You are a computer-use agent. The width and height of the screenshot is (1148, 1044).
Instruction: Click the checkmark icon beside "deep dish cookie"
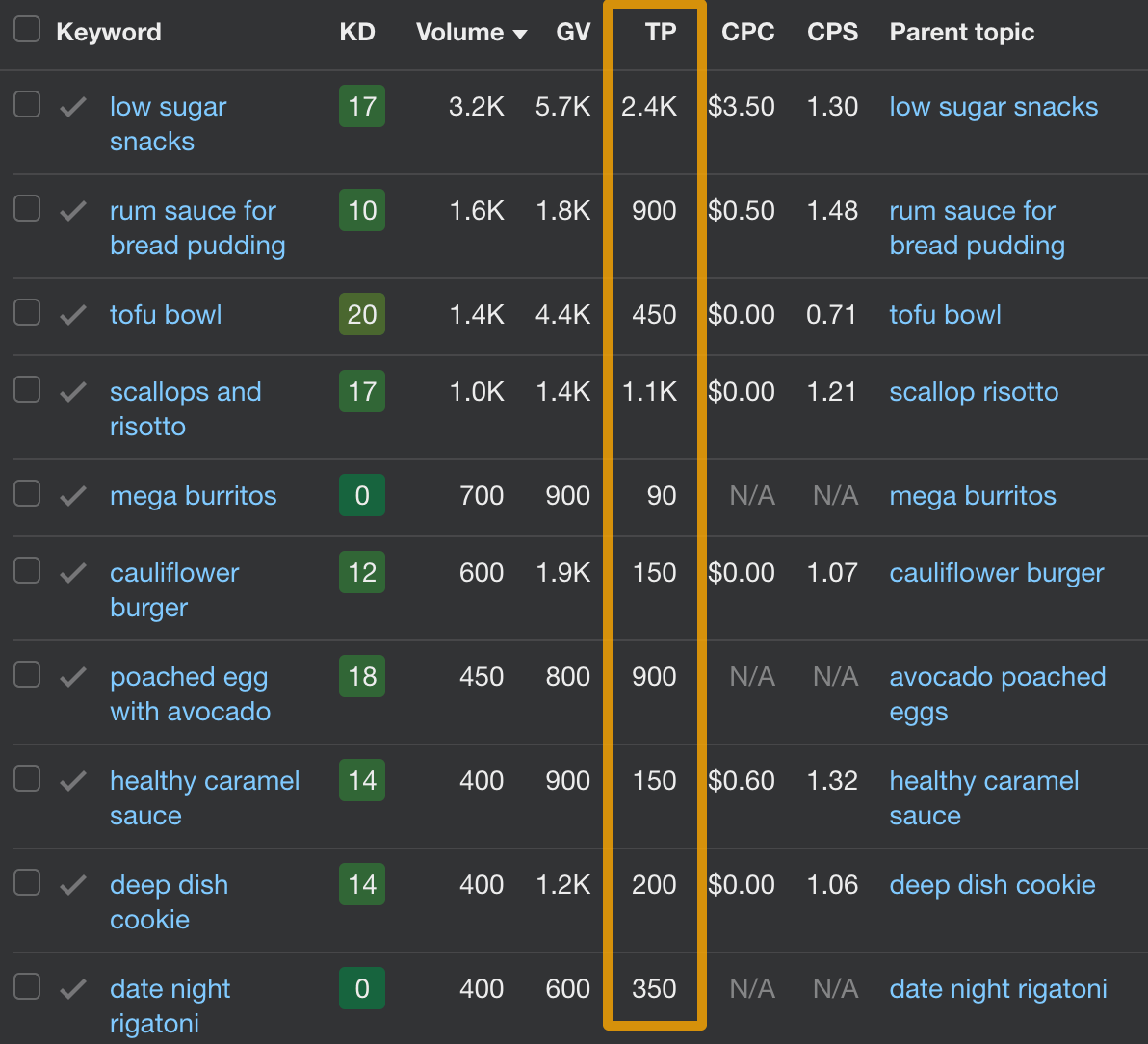72,885
